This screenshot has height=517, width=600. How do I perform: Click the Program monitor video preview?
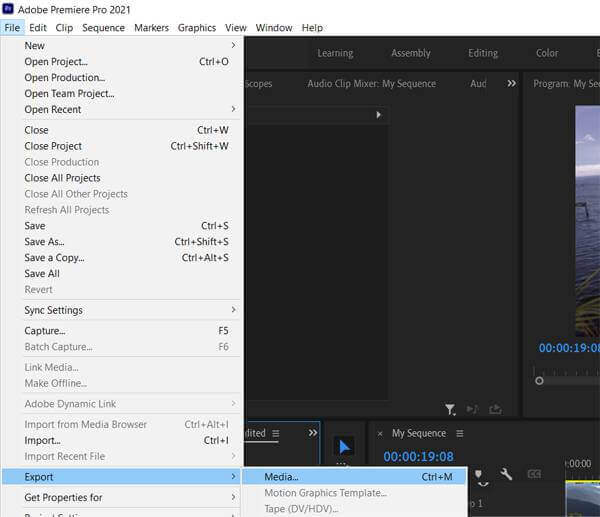tap(587, 221)
